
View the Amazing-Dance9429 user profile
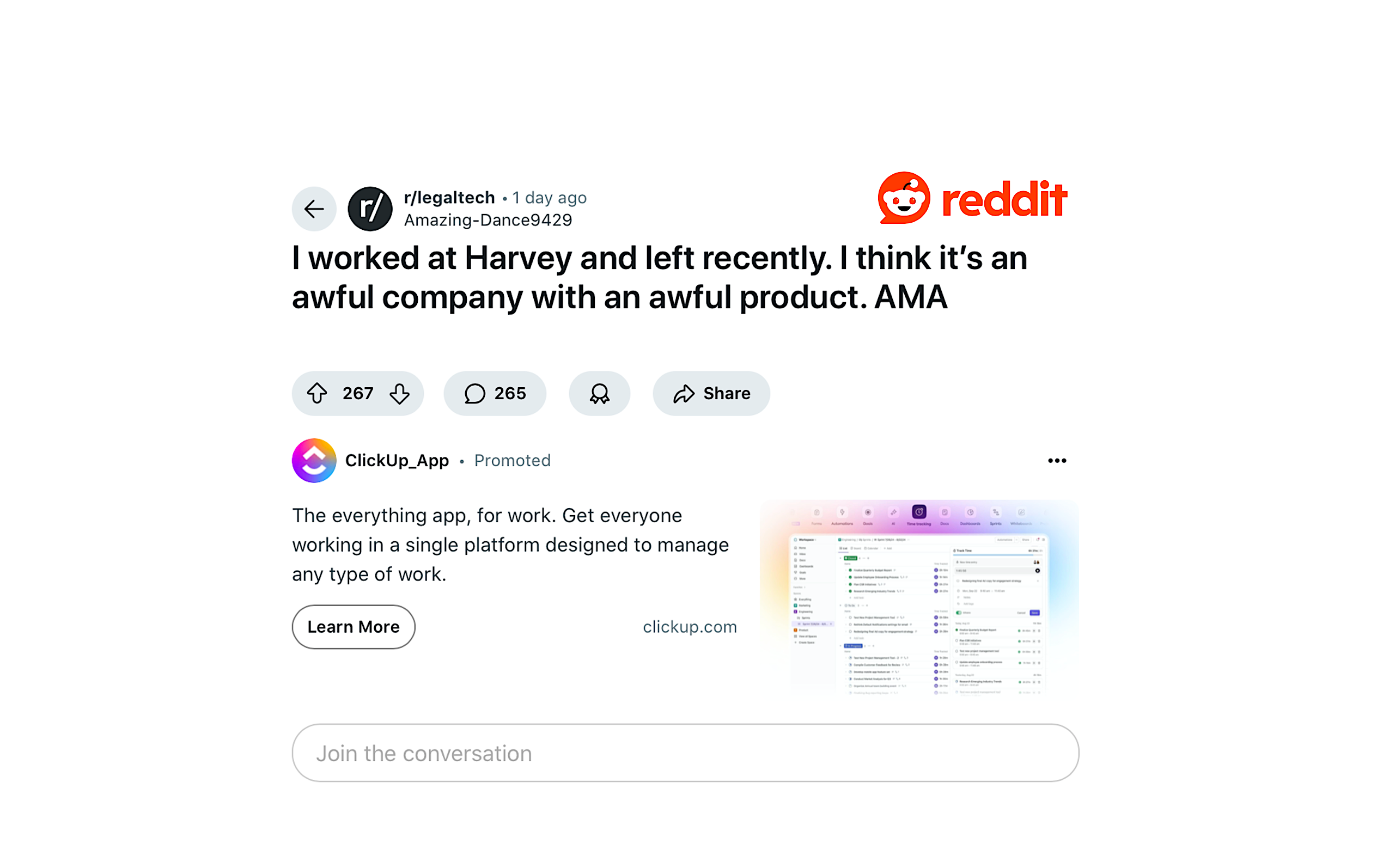488,220
